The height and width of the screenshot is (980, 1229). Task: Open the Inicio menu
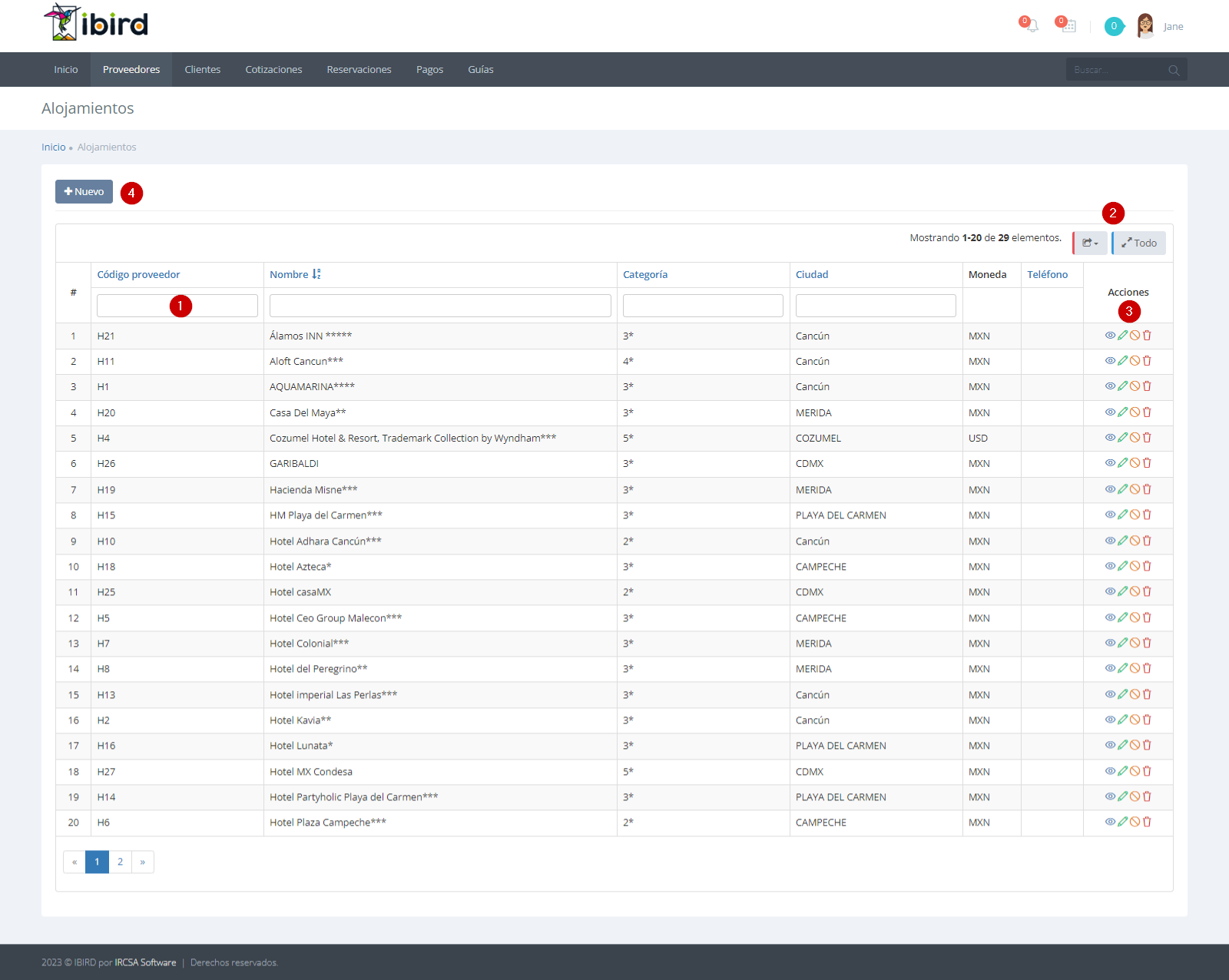point(66,69)
